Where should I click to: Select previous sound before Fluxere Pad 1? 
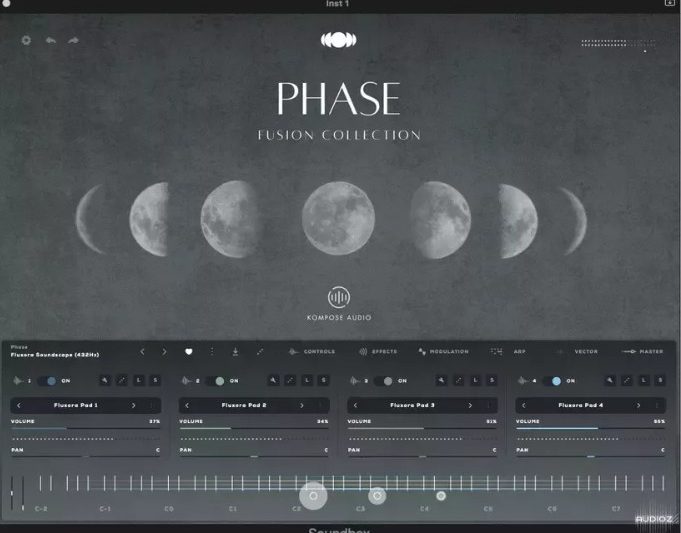click(x=19, y=405)
